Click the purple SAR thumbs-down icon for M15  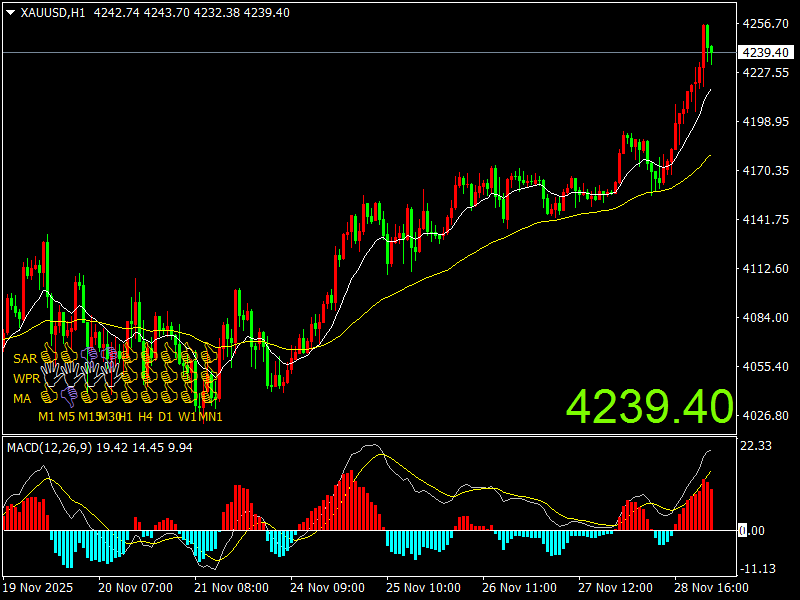pyautogui.click(x=88, y=356)
